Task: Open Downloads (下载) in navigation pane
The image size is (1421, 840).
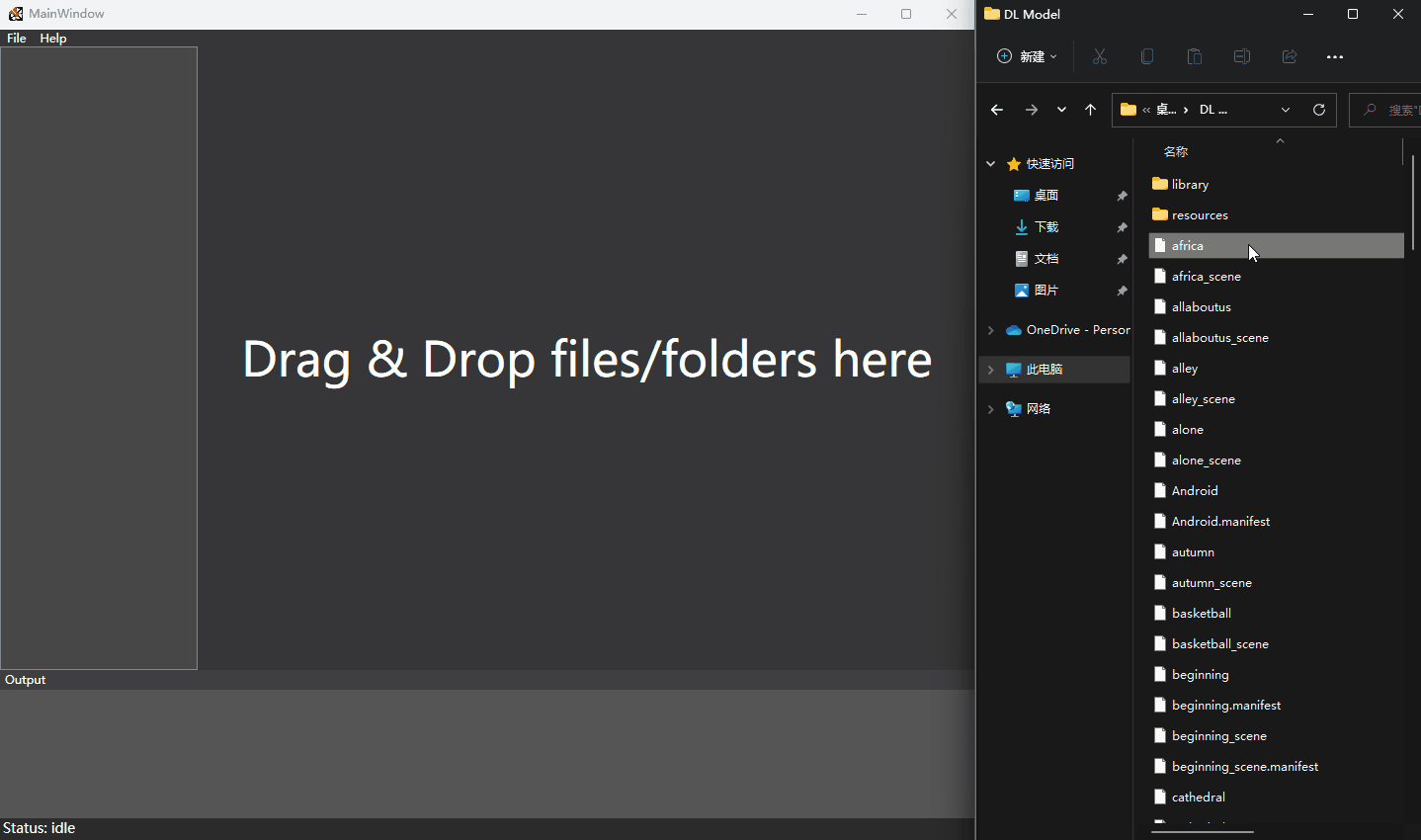Action: pyautogui.click(x=1046, y=227)
